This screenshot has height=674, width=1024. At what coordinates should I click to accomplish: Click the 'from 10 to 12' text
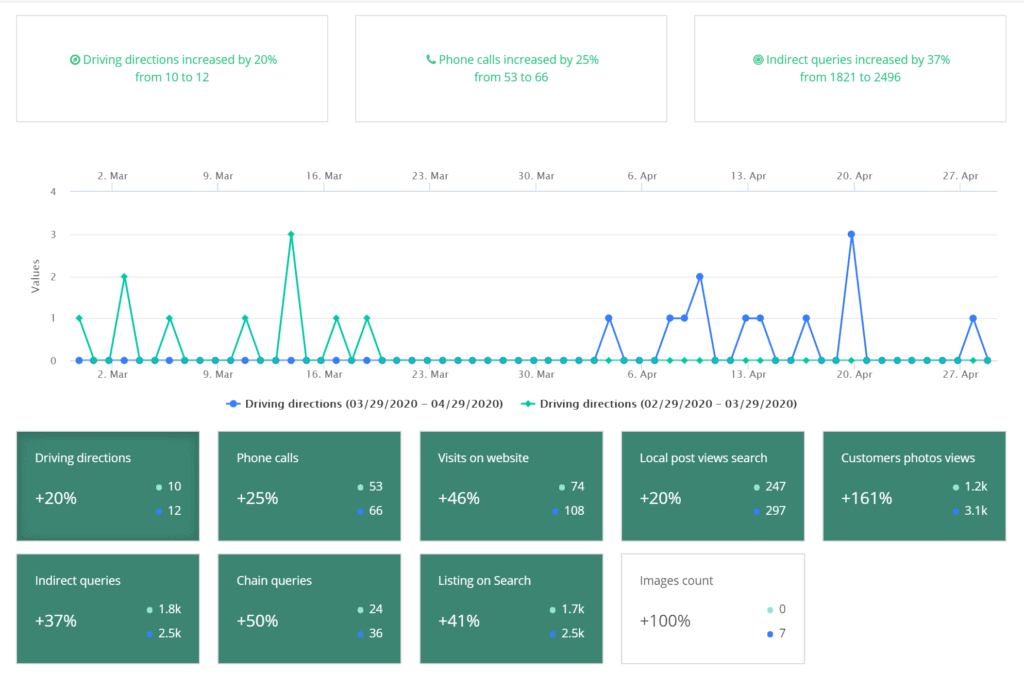click(172, 77)
